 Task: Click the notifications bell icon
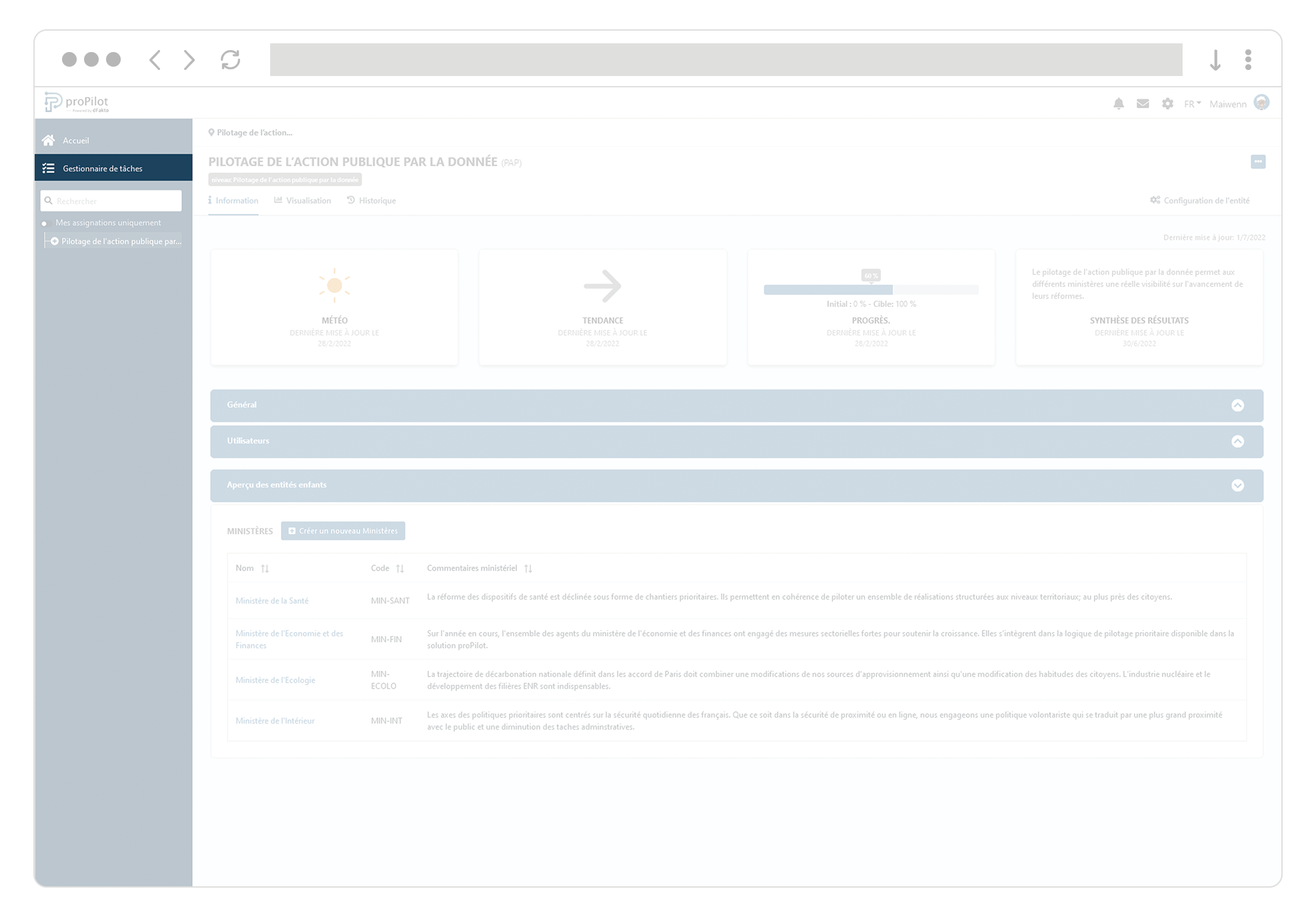[1119, 103]
